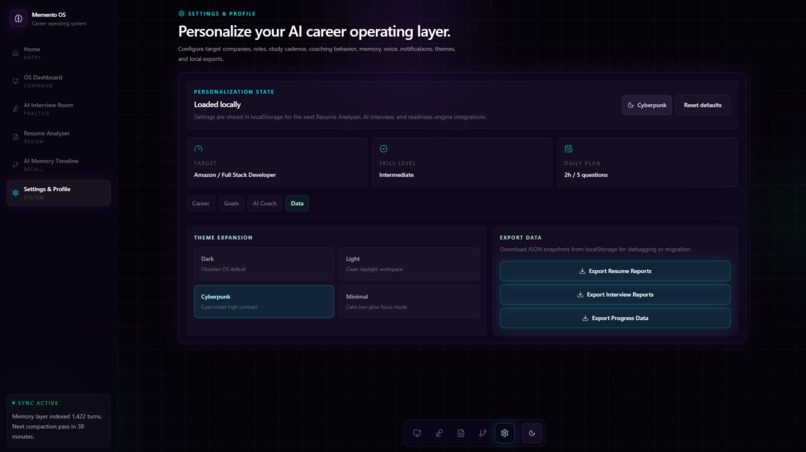806x452 pixels.
Task: Click the AI Memory Timeline branch icon
Action: coord(15,165)
